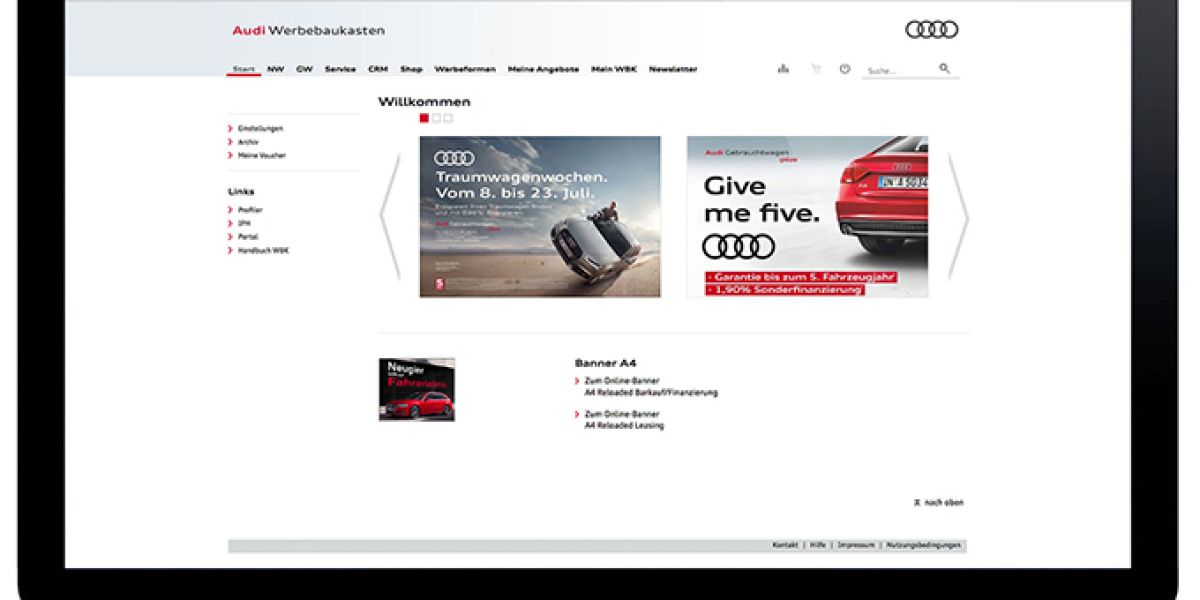Screen dimensions: 1200x600
Task: Click the statistics chart icon
Action: 783,69
